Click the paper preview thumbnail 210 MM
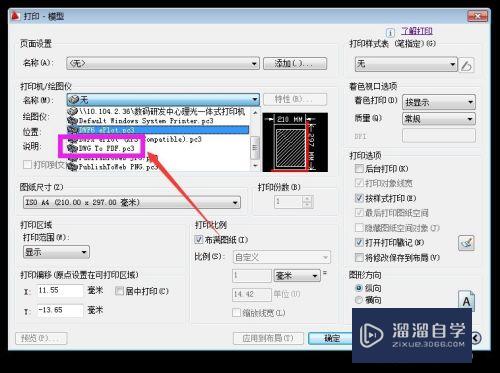Viewport: 500px width, 373px height. pyautogui.click(x=295, y=142)
